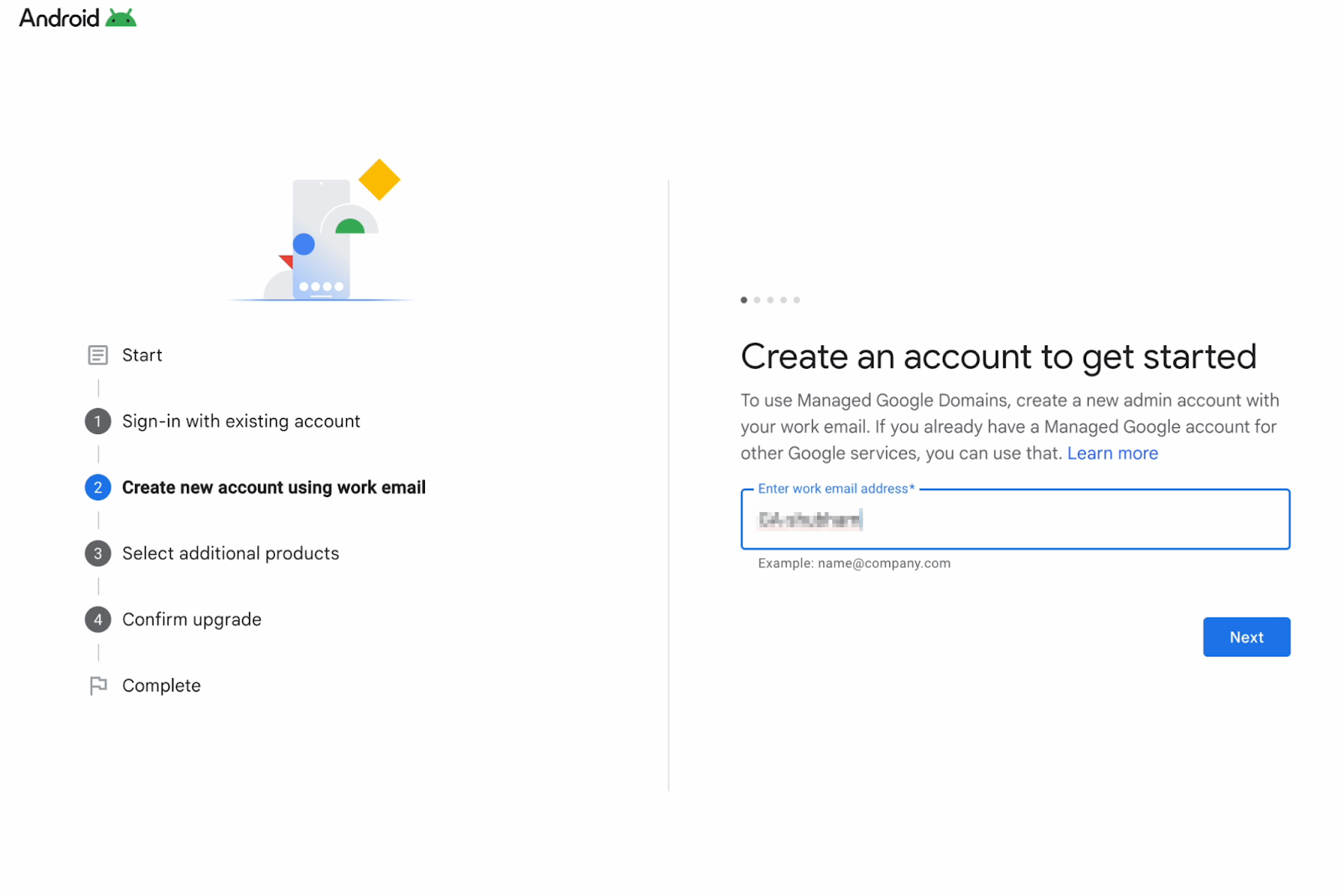The image size is (1341, 896).
Task: Click the last carousel progress dot
Action: pyautogui.click(x=797, y=299)
